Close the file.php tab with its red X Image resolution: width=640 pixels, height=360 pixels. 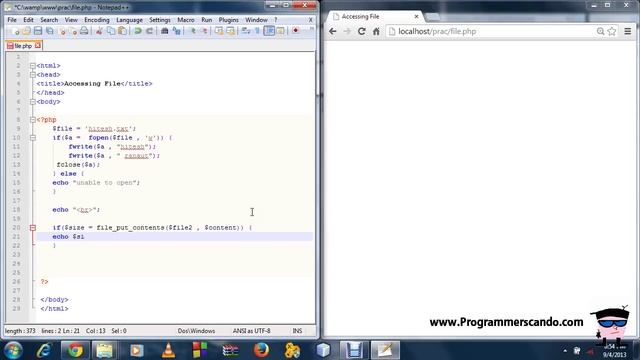pyautogui.click(x=38, y=45)
